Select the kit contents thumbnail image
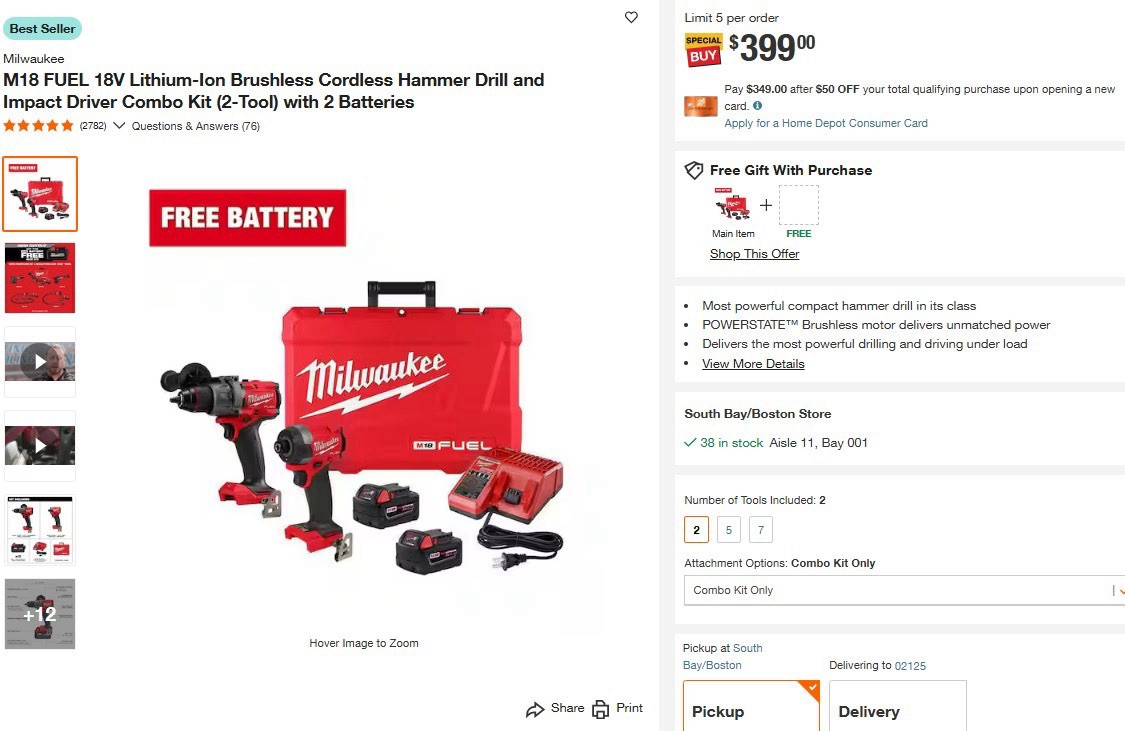The width and height of the screenshot is (1125, 731). pyautogui.click(x=40, y=530)
